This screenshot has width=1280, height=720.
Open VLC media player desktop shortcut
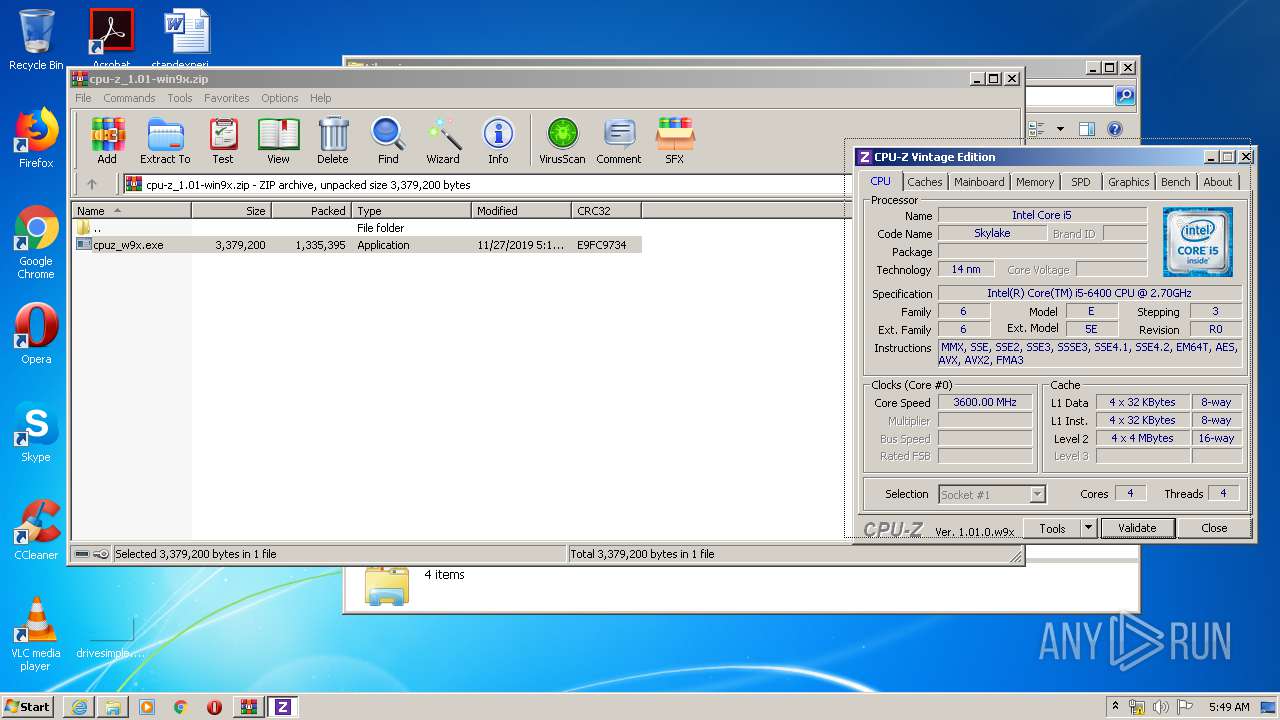pos(36,635)
